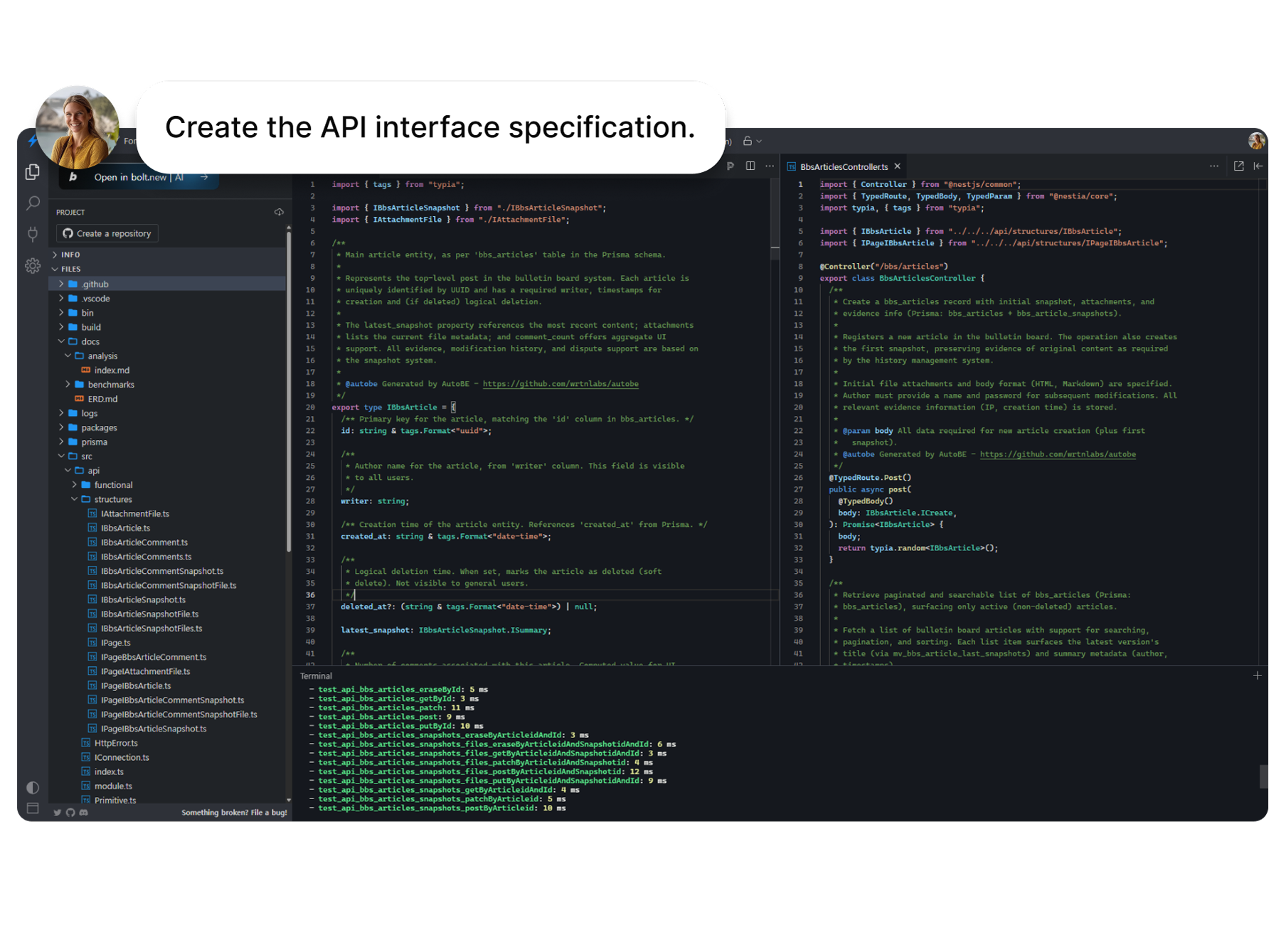The image size is (1286, 952).
Task: Open the lock visibility dropdown
Action: coord(752,141)
